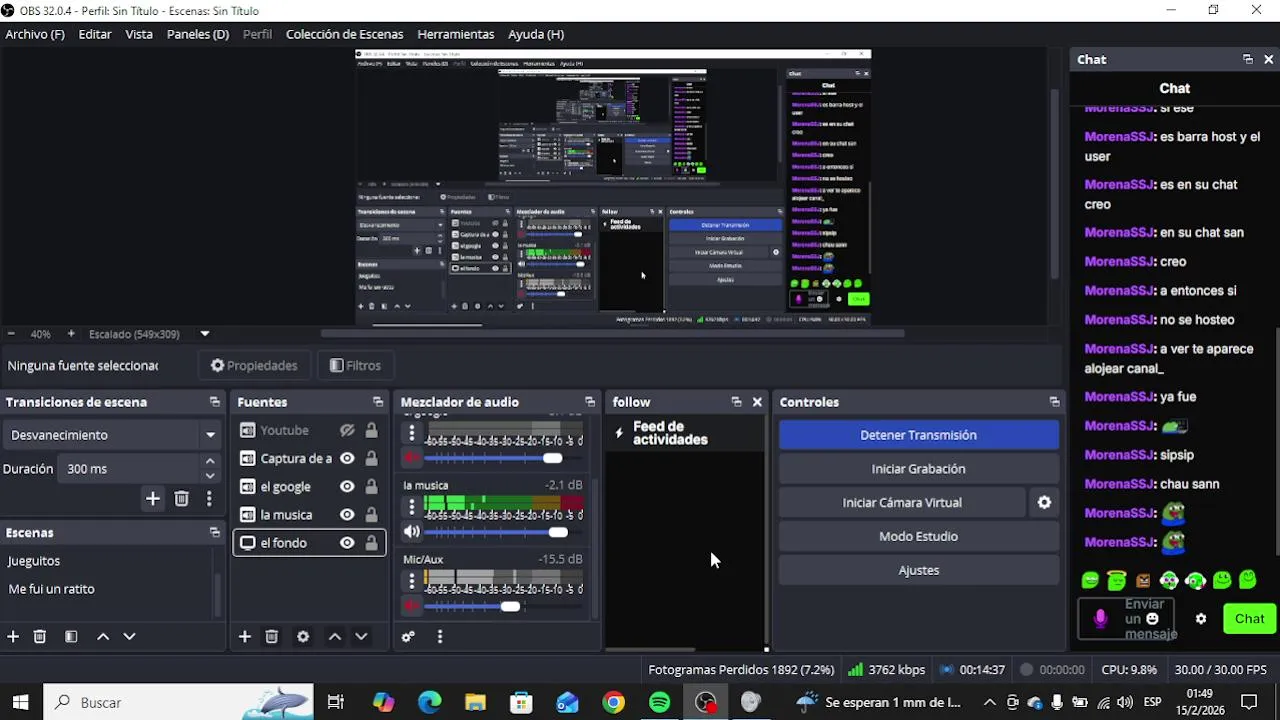Open Ajustes settings
Image resolution: width=1280 pixels, height=720 pixels.
pos(918,570)
